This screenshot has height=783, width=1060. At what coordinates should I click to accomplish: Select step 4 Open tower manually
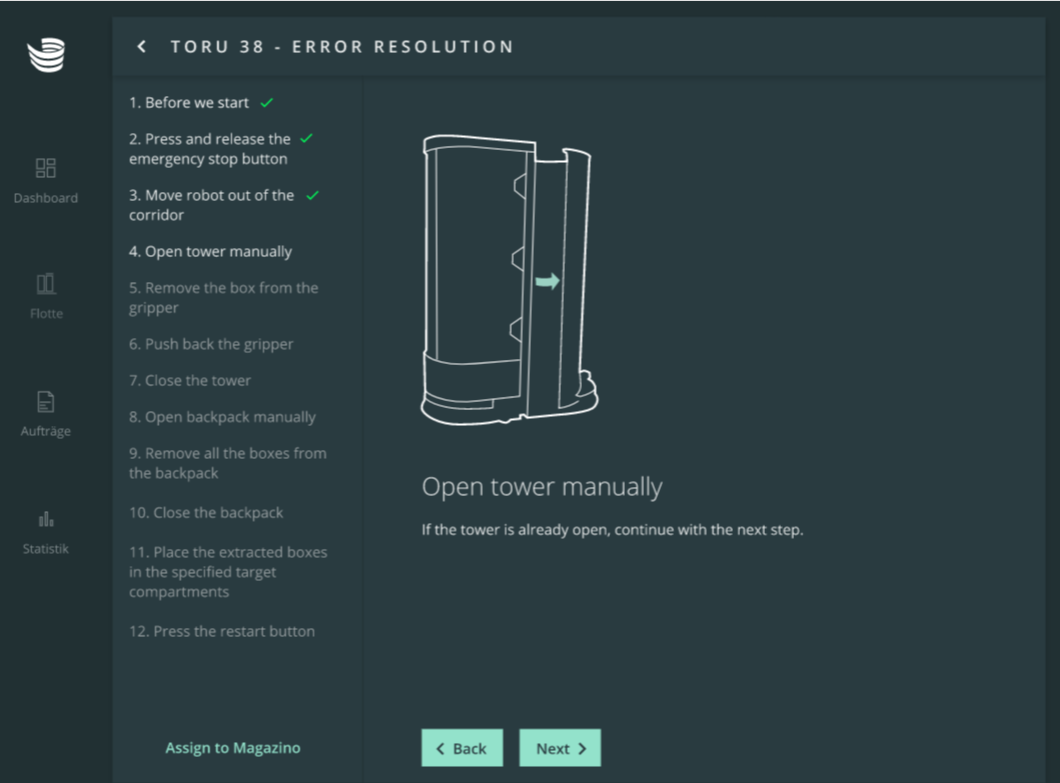click(x=210, y=252)
